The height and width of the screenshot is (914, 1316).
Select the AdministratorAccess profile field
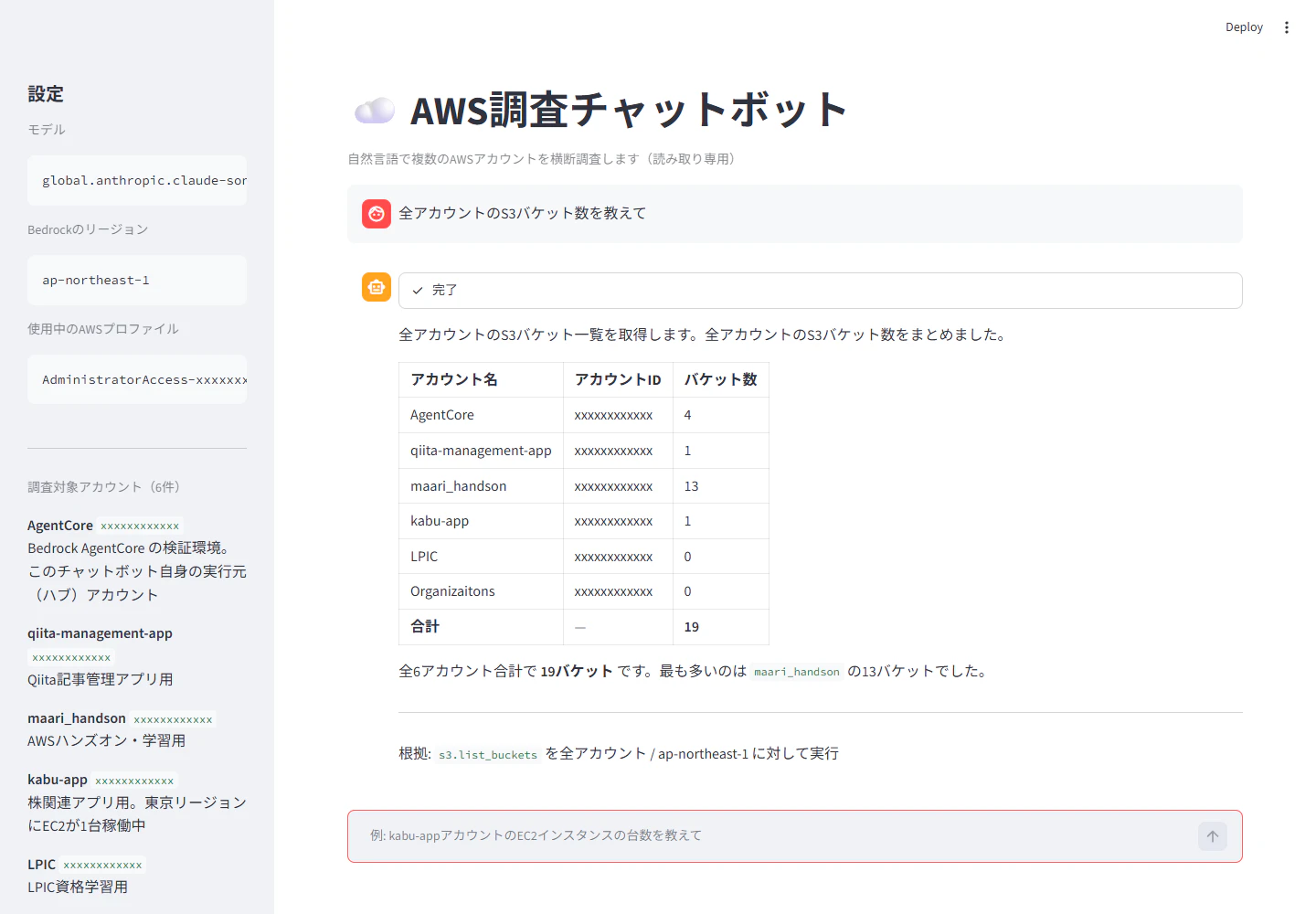[x=137, y=379]
